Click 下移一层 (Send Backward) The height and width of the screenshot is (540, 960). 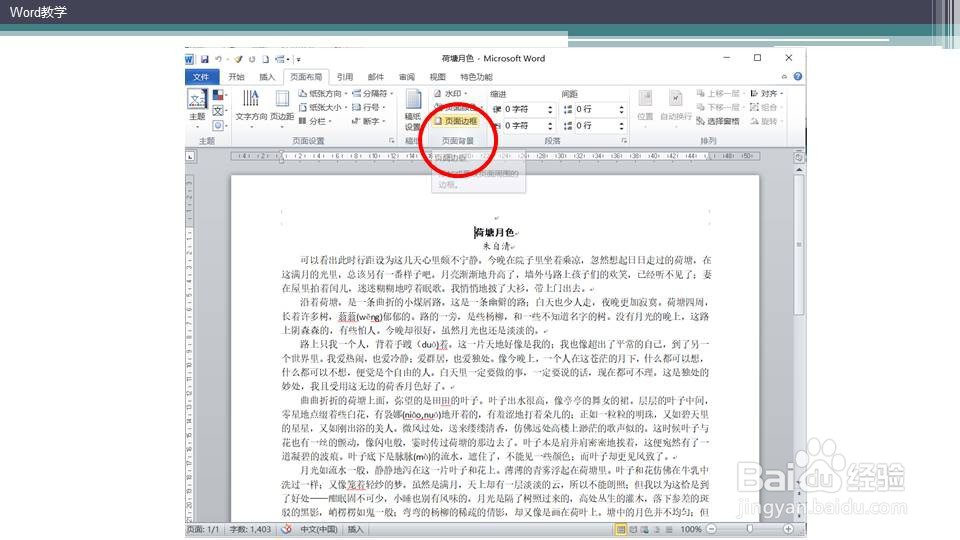[720, 107]
